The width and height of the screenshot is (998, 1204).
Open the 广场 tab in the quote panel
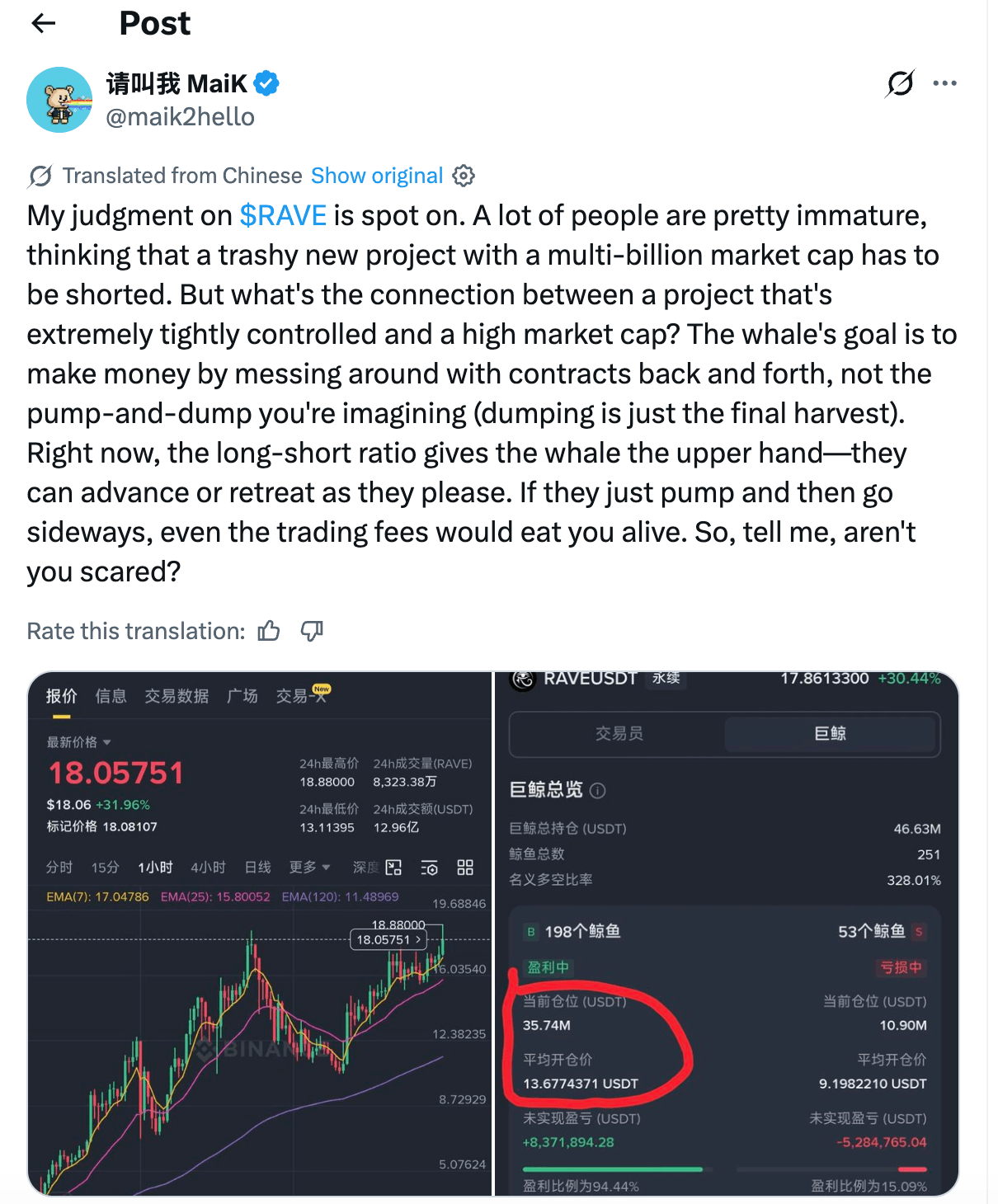pos(242,695)
